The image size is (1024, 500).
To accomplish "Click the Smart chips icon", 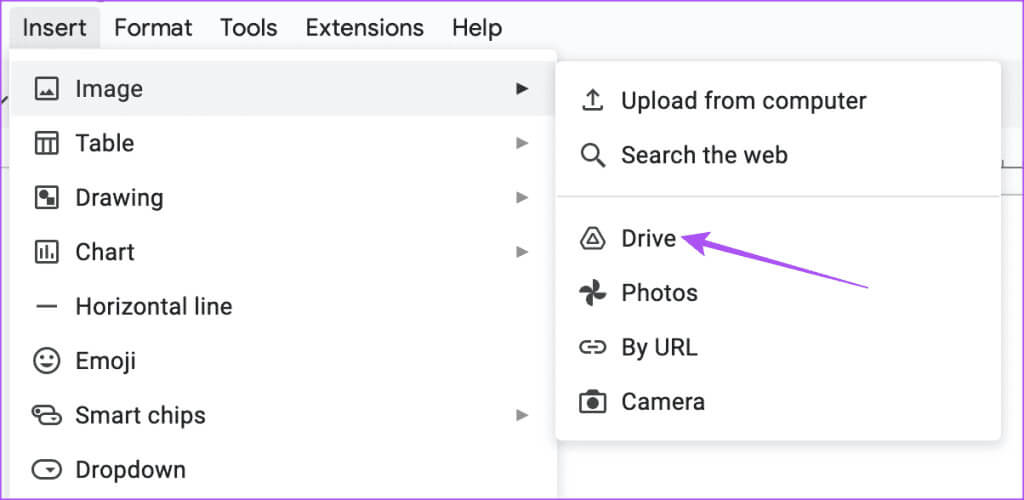I will [x=47, y=415].
